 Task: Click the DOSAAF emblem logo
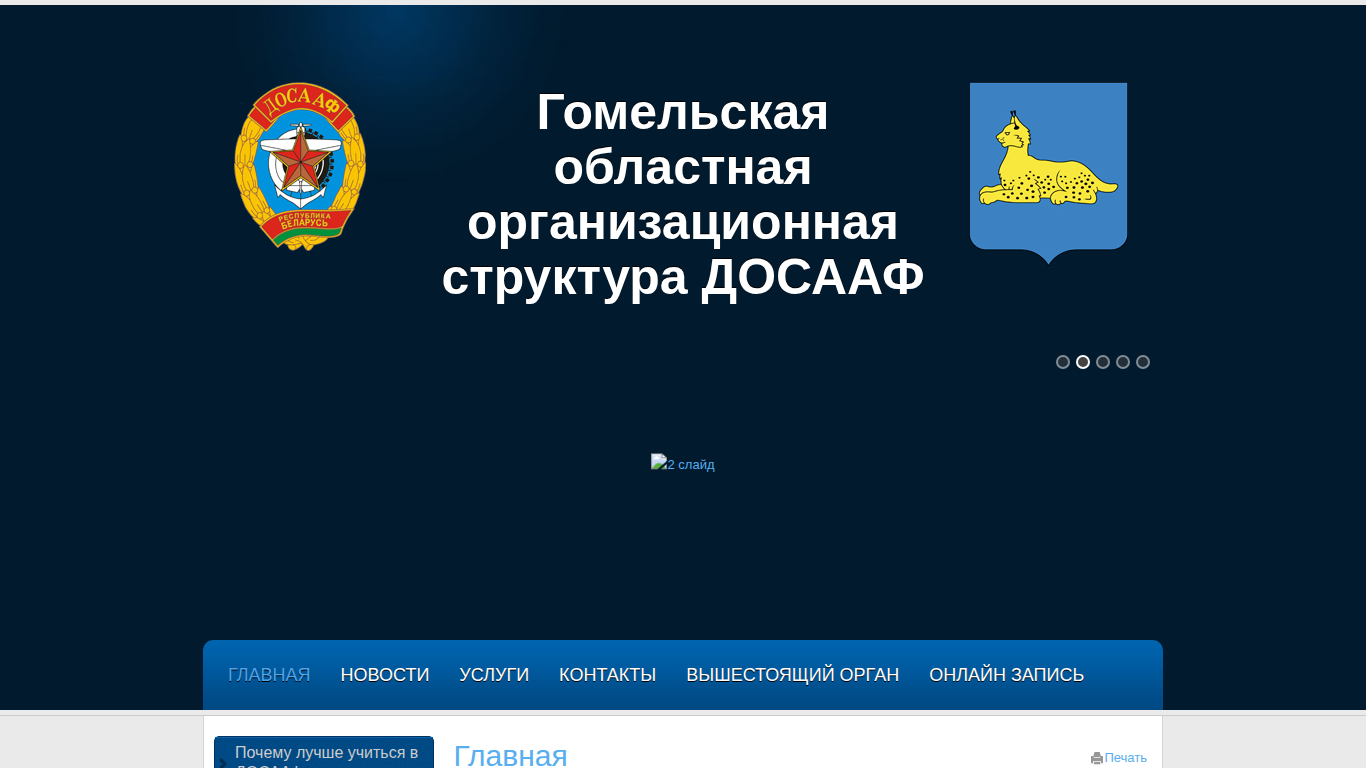tap(300, 166)
